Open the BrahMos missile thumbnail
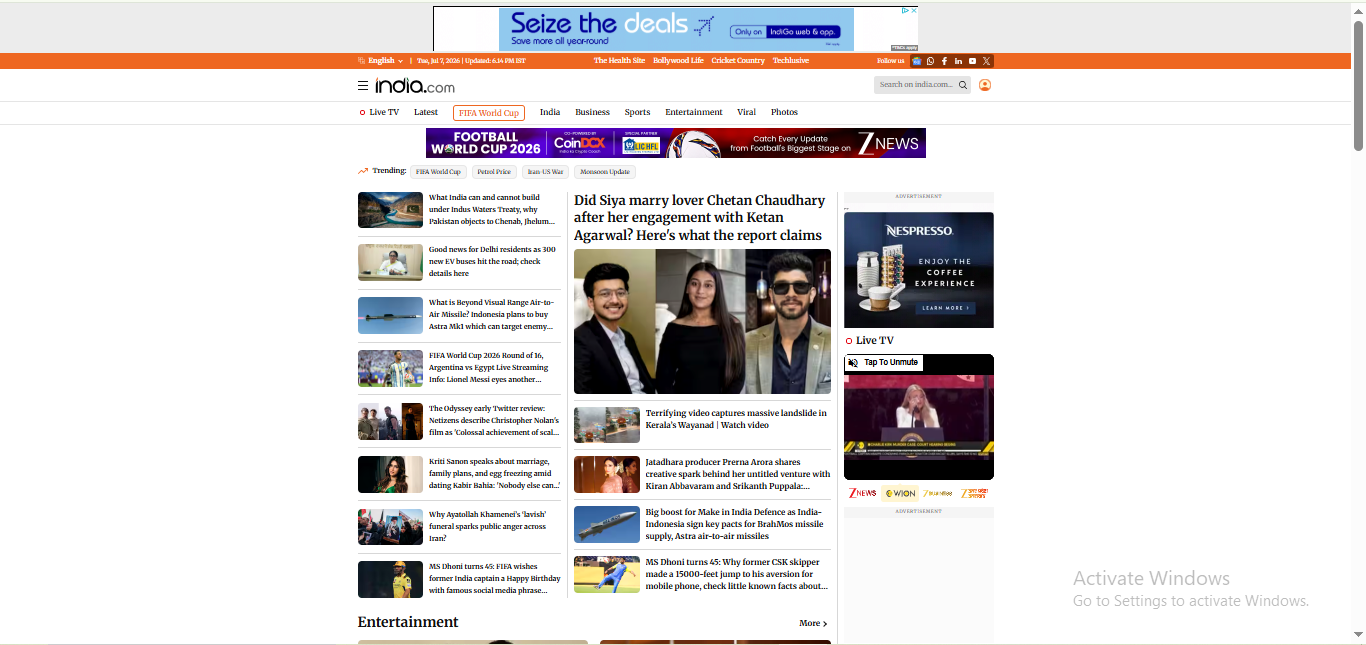This screenshot has width=1366, height=645. (607, 524)
